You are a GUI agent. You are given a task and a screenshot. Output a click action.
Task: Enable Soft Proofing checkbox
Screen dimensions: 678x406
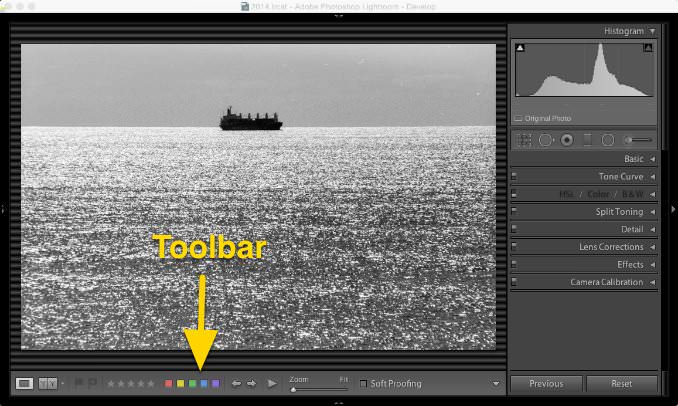pyautogui.click(x=364, y=384)
